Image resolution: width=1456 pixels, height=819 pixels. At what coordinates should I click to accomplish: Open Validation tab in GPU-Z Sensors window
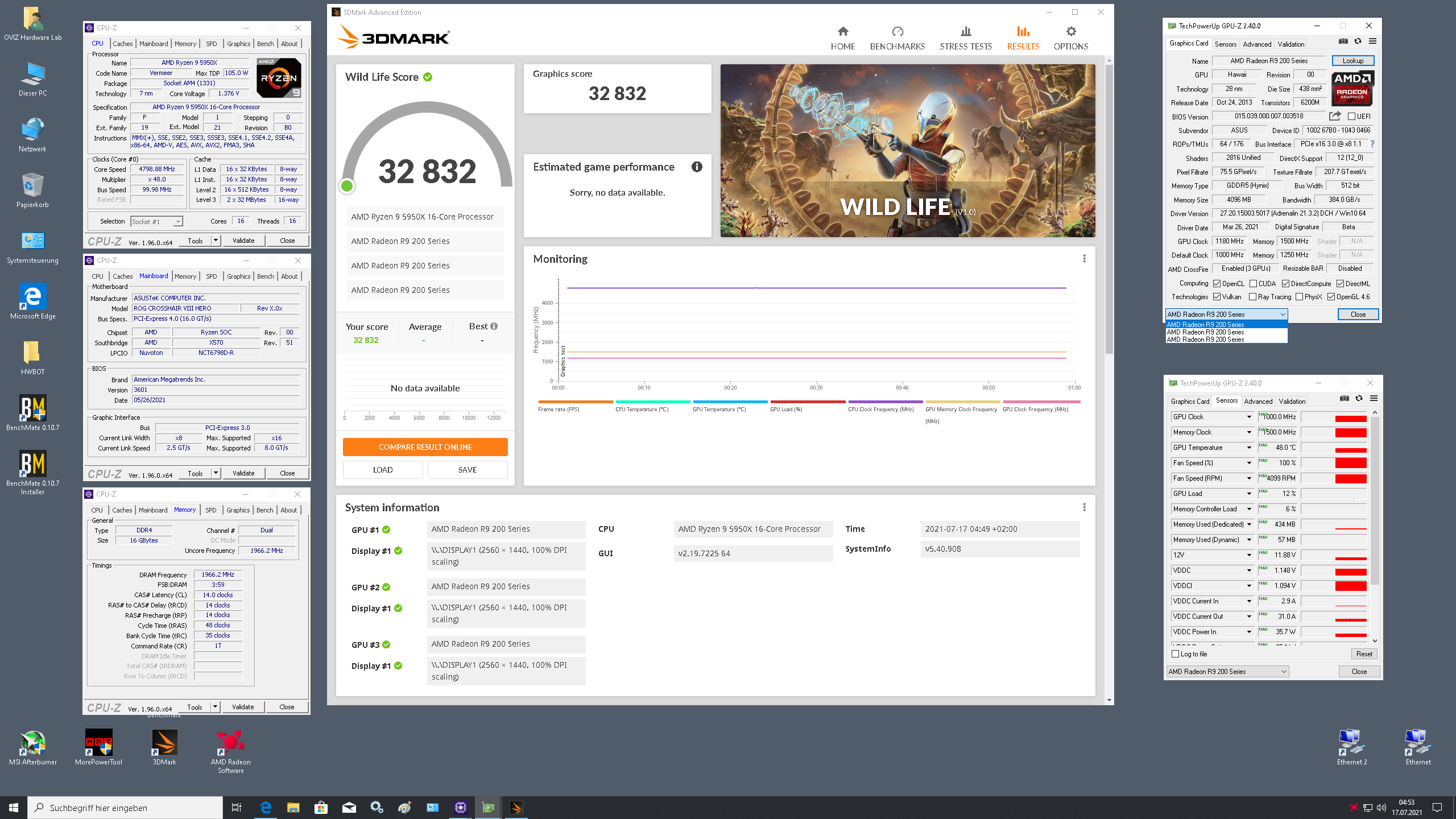1292,402
